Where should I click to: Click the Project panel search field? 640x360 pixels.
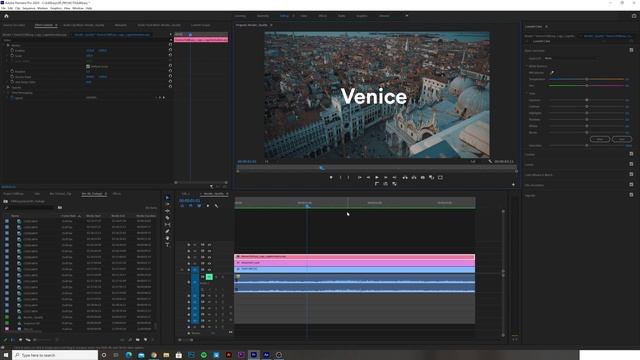29,207
